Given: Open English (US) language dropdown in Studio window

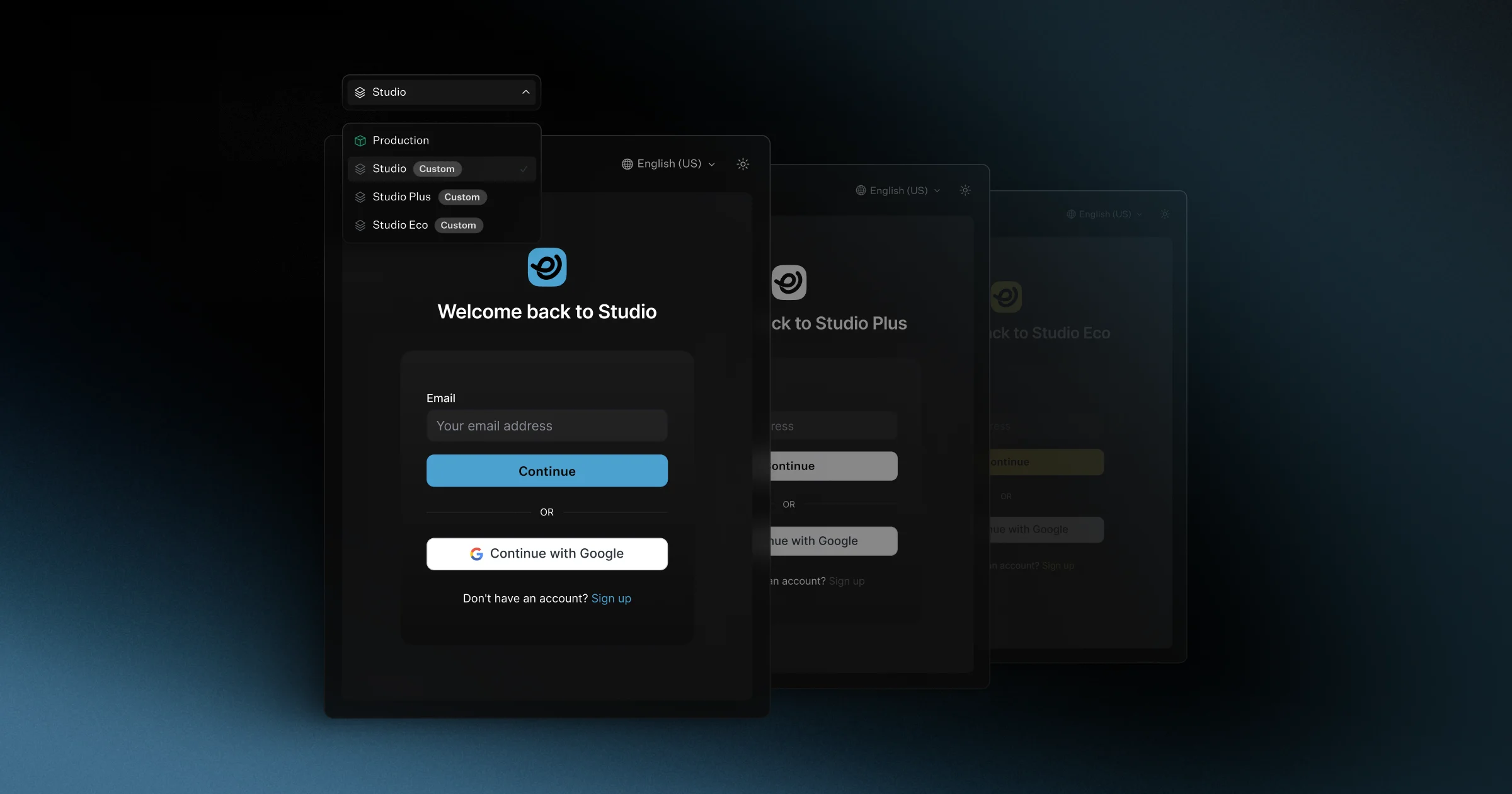Looking at the screenshot, I should 668,164.
